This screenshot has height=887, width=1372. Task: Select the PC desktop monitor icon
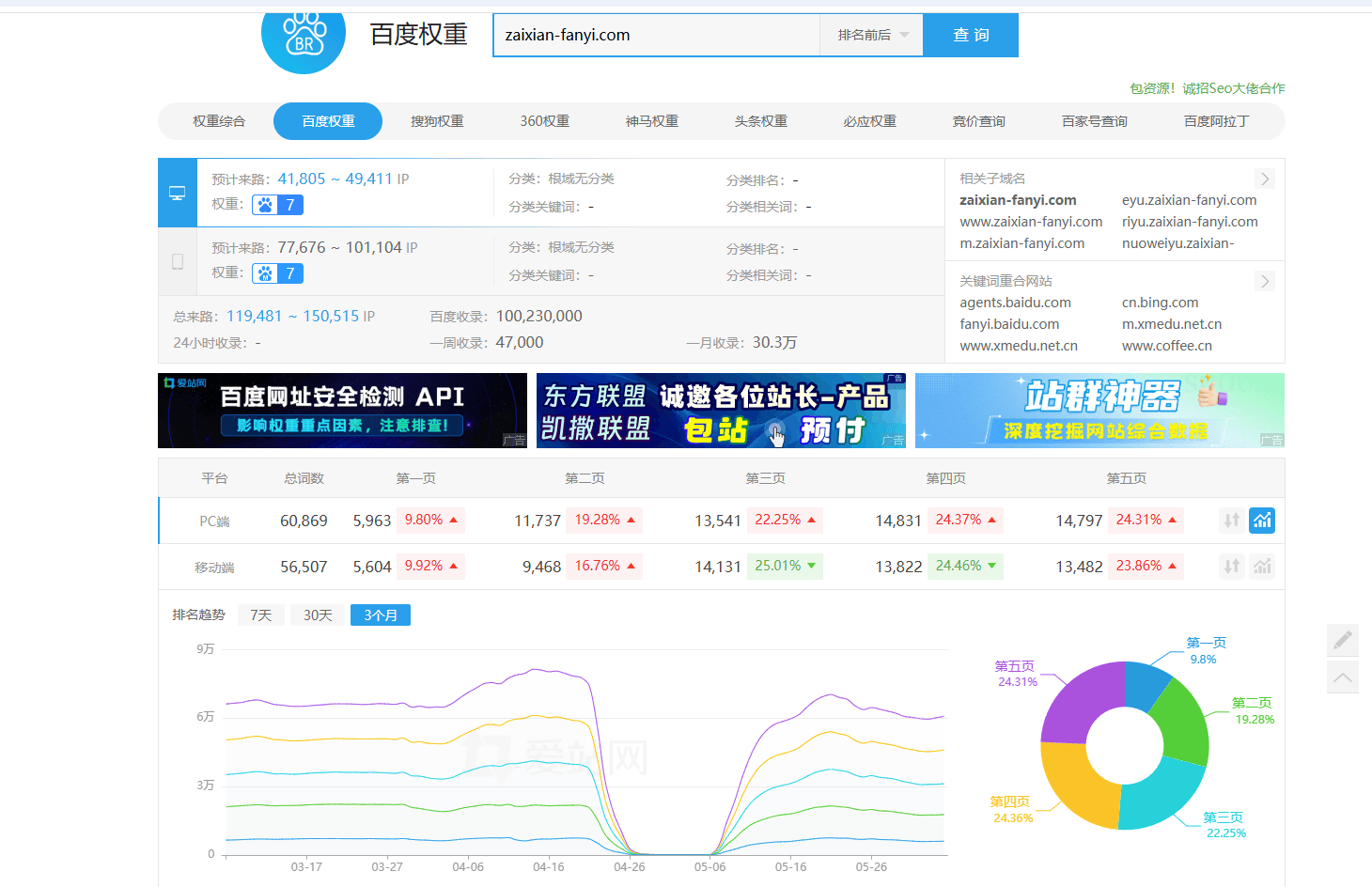pyautogui.click(x=177, y=193)
